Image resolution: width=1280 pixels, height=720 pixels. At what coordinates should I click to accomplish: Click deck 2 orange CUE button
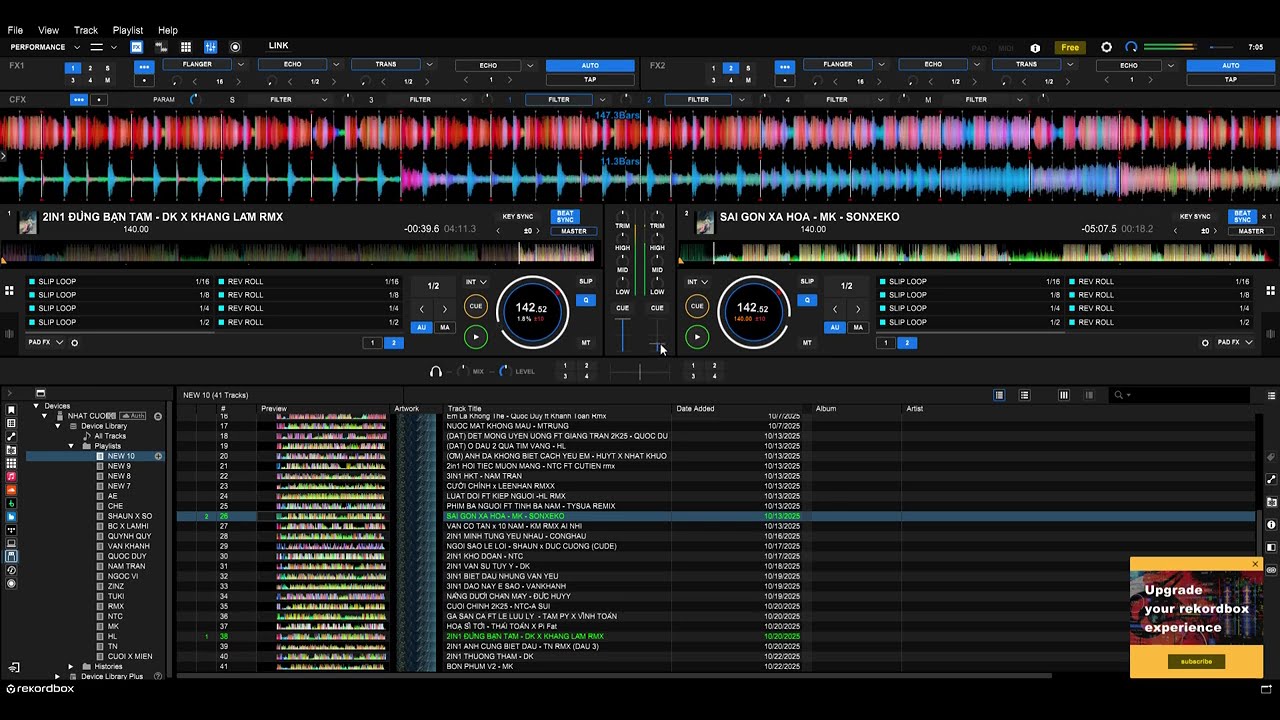(x=697, y=306)
